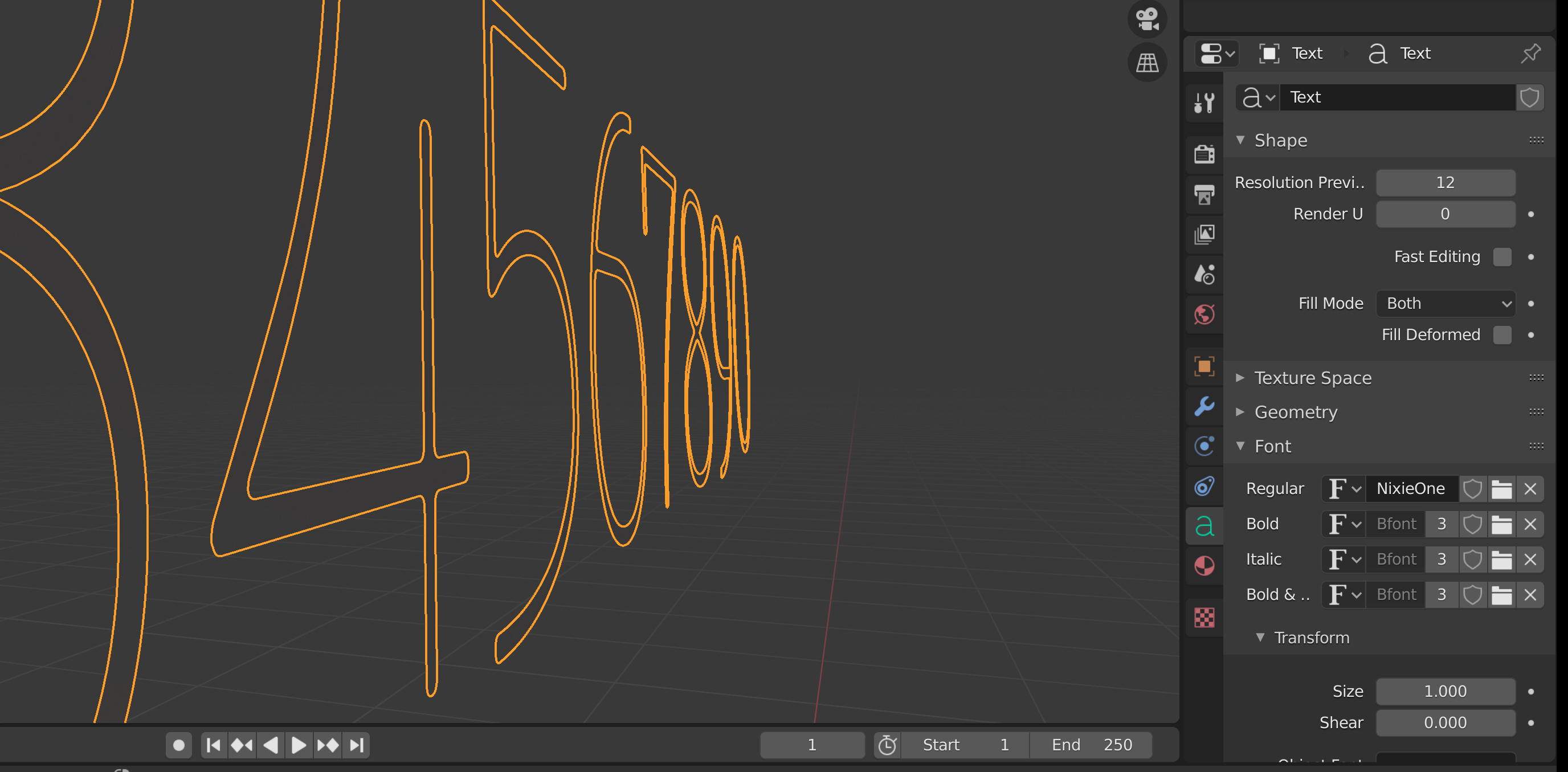Viewport: 1568px width, 772px height.
Task: Open Regular font browse dropdown
Action: click(1344, 489)
